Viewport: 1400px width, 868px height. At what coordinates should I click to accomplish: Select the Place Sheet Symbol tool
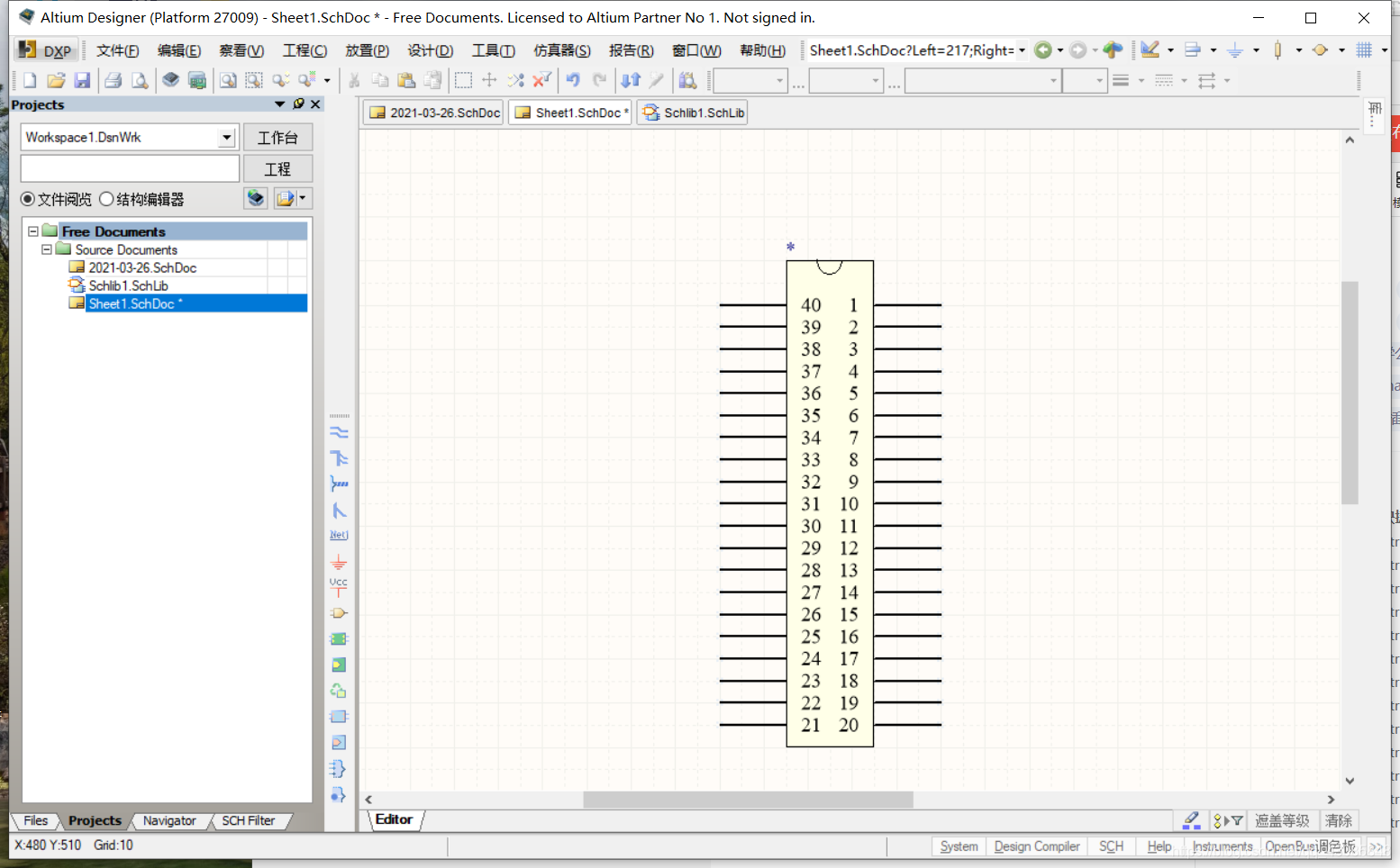tap(339, 639)
